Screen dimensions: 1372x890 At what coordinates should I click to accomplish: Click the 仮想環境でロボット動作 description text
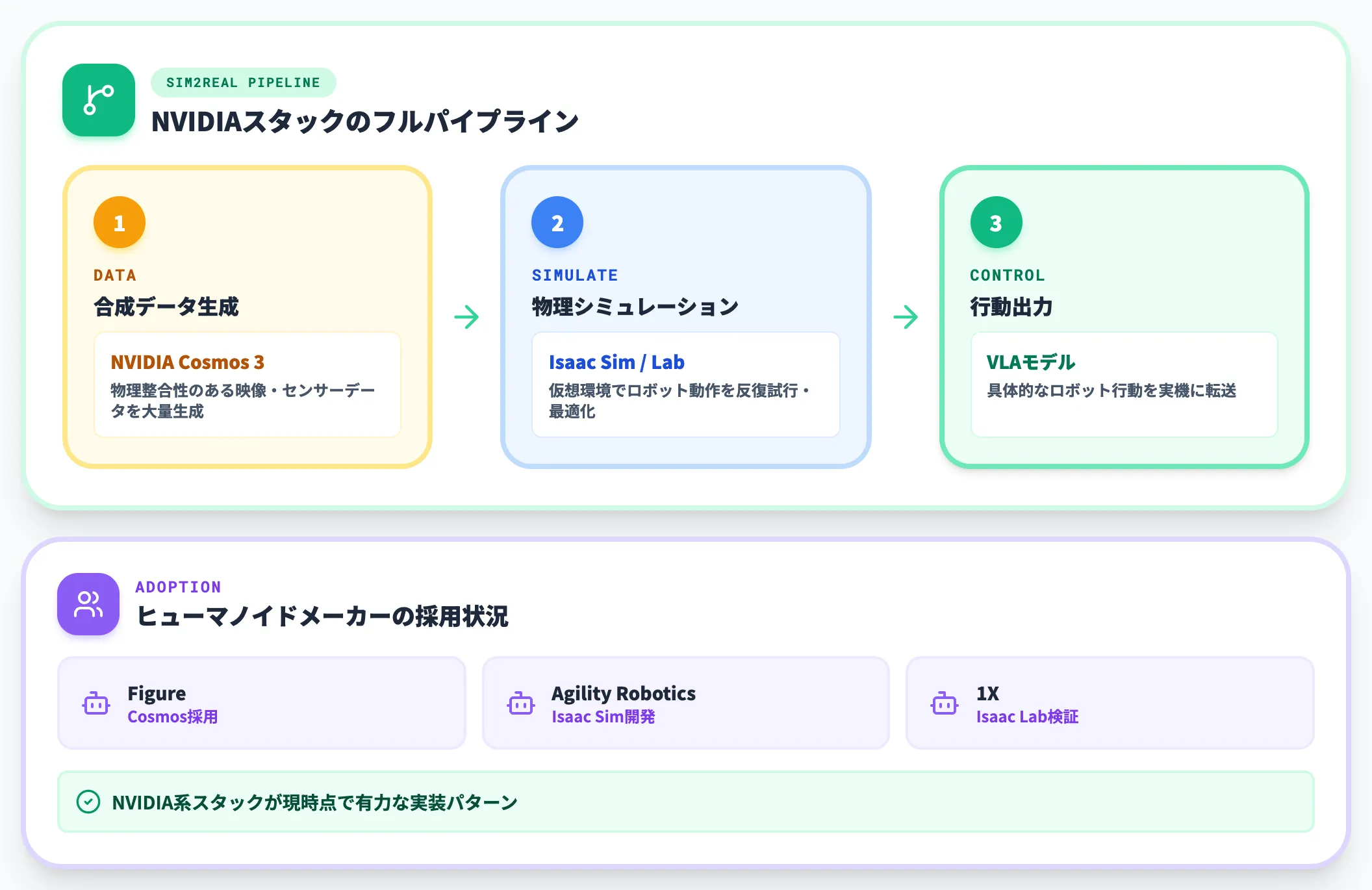(x=680, y=401)
